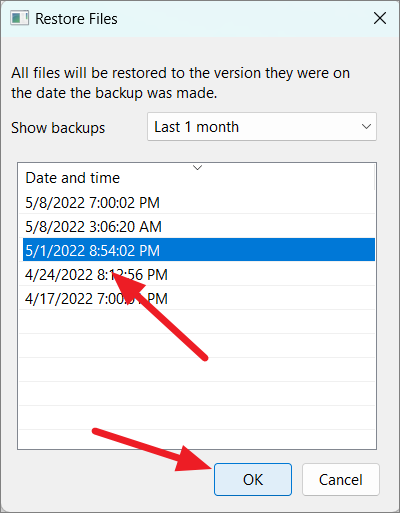
Task: Confirm restore with the OK button
Action: (x=253, y=479)
